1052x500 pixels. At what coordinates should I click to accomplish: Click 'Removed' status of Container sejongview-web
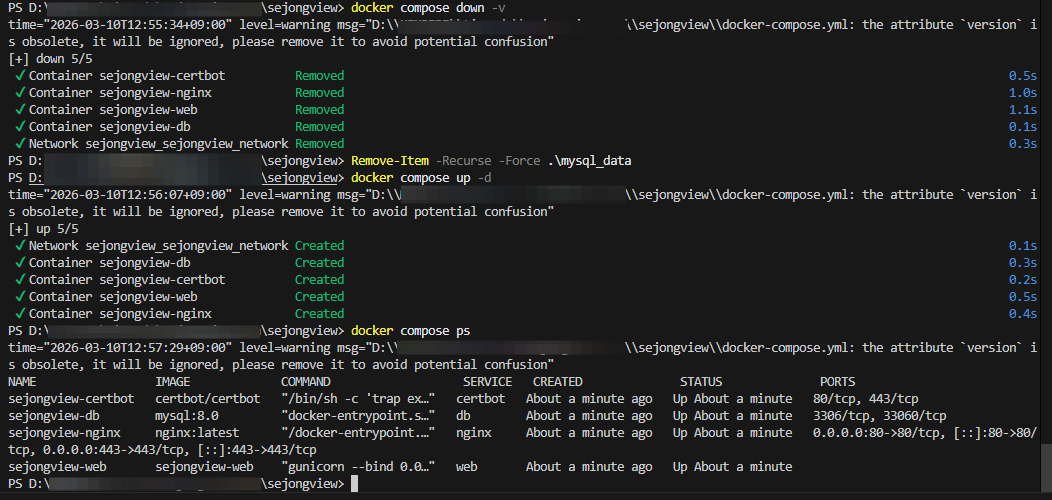tap(319, 109)
